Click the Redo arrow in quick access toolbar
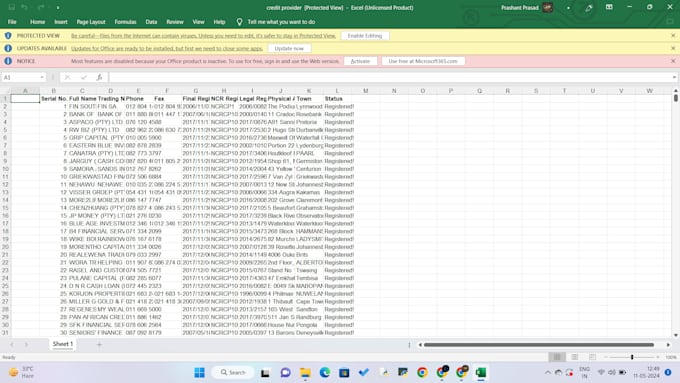680x383 pixels. 41,7
